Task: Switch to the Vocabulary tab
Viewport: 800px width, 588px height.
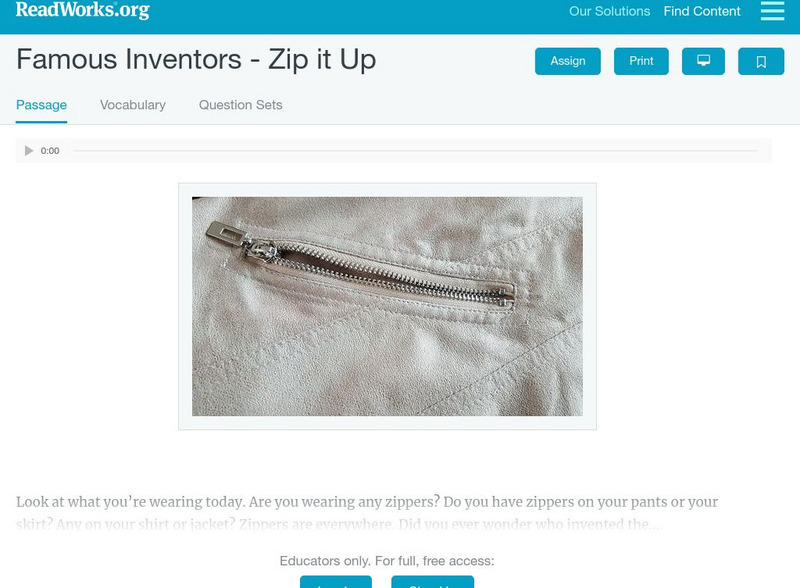Action: pyautogui.click(x=133, y=105)
